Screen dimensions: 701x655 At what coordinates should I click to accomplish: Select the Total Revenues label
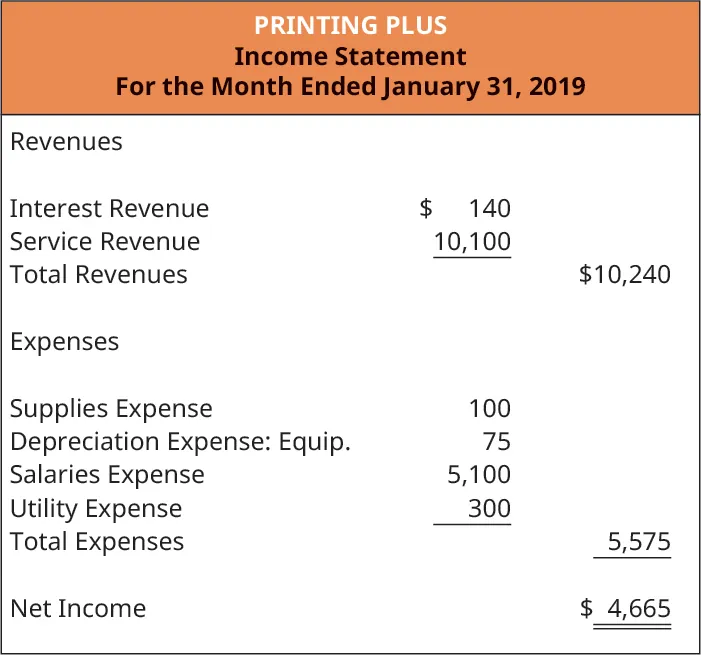click(98, 275)
